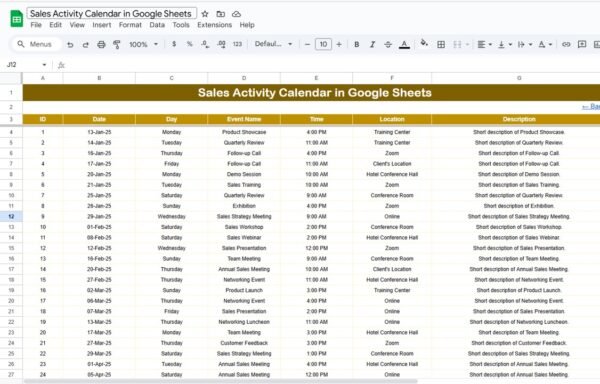The height and width of the screenshot is (384, 600).
Task: Edit the font size field
Action: coord(323,44)
